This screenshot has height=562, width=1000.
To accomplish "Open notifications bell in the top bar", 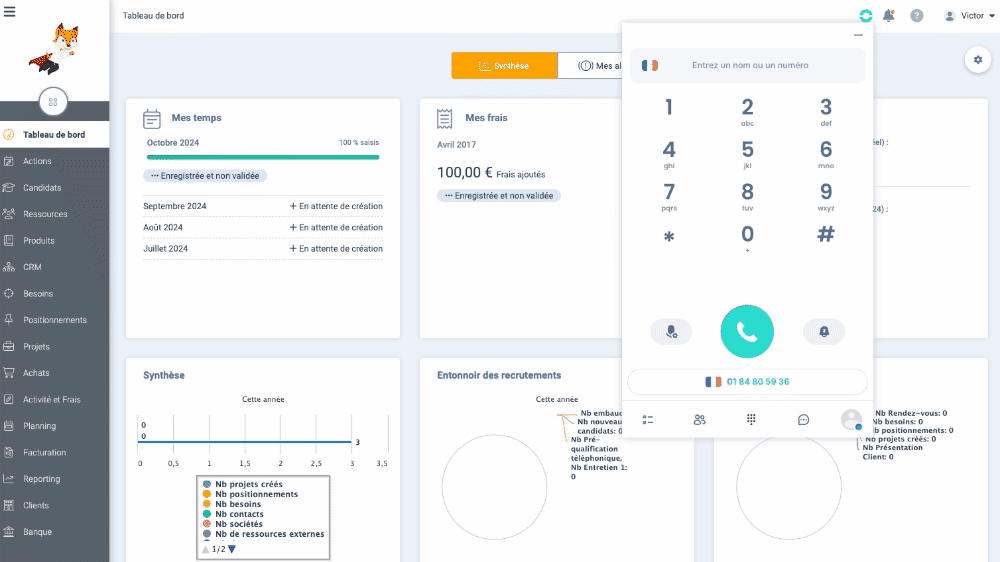I will coord(889,16).
